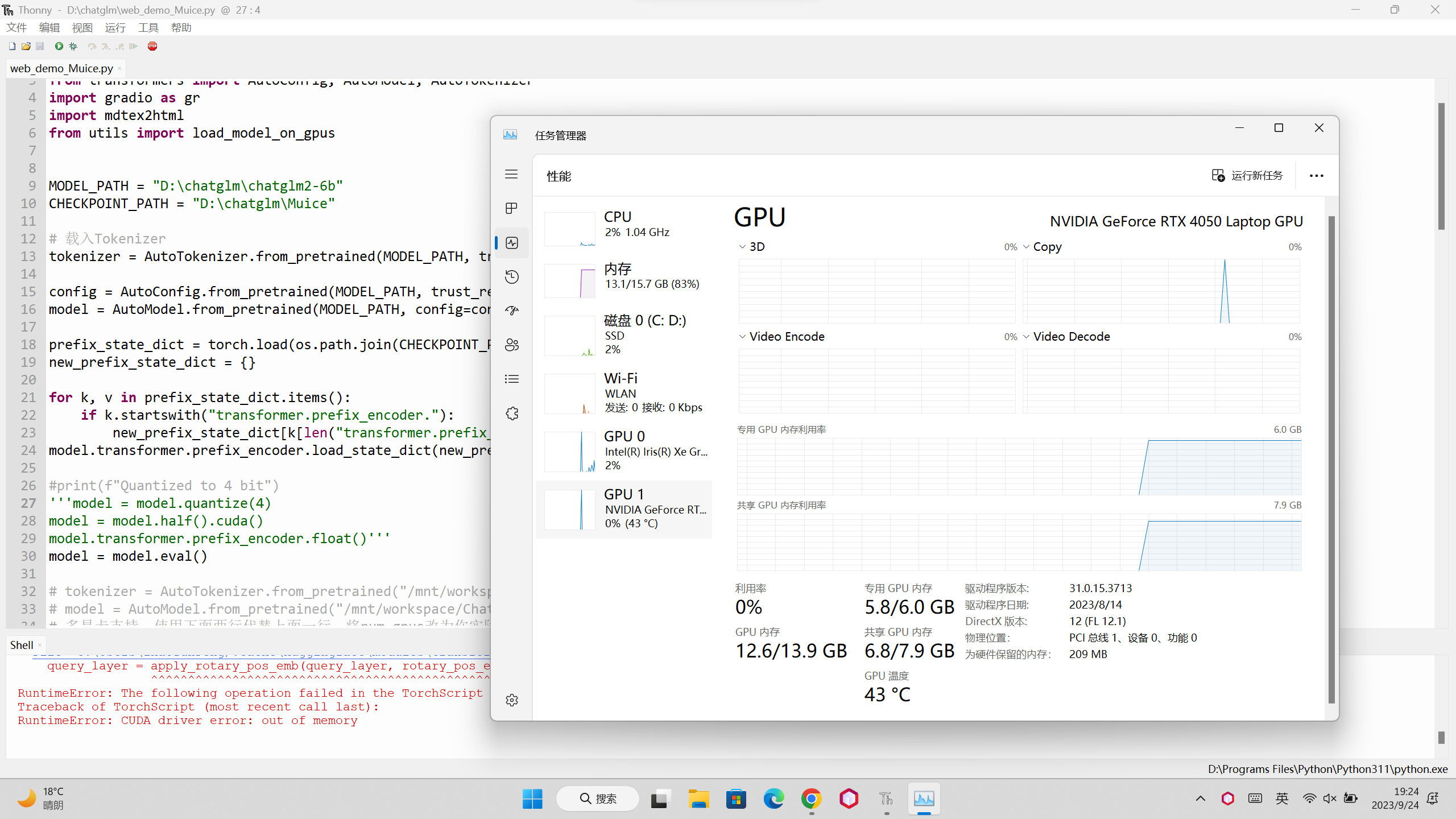1456x819 pixels.
Task: Open the 运行 menu in Thonny
Action: click(x=115, y=27)
